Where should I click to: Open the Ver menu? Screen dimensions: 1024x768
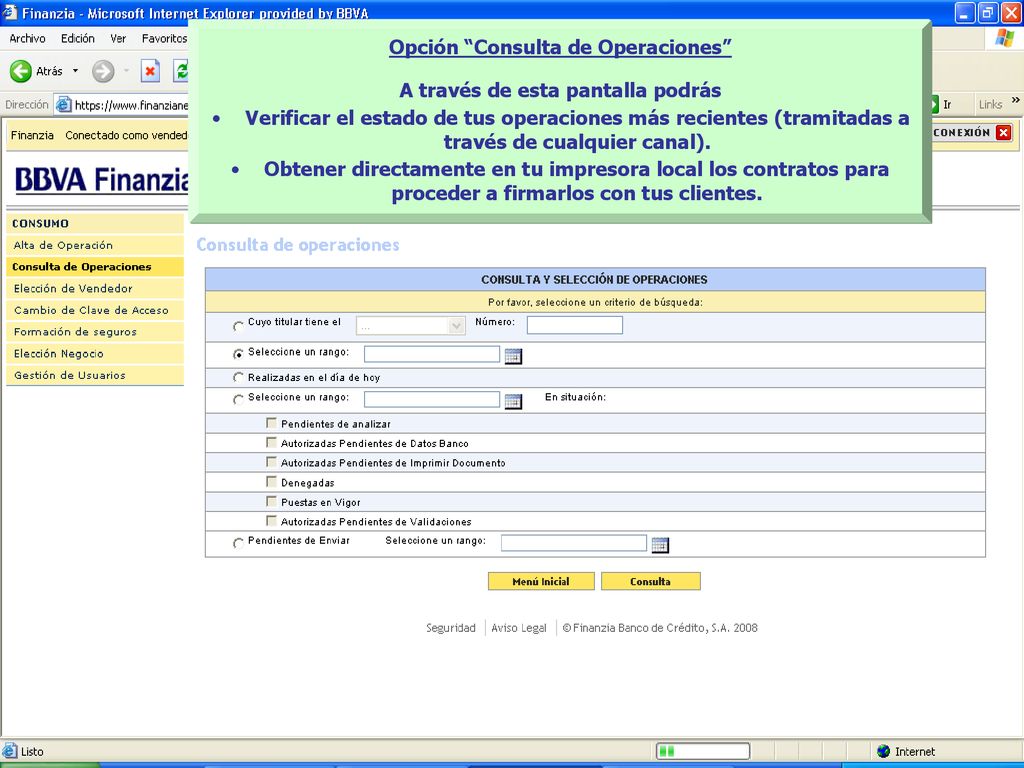[118, 39]
